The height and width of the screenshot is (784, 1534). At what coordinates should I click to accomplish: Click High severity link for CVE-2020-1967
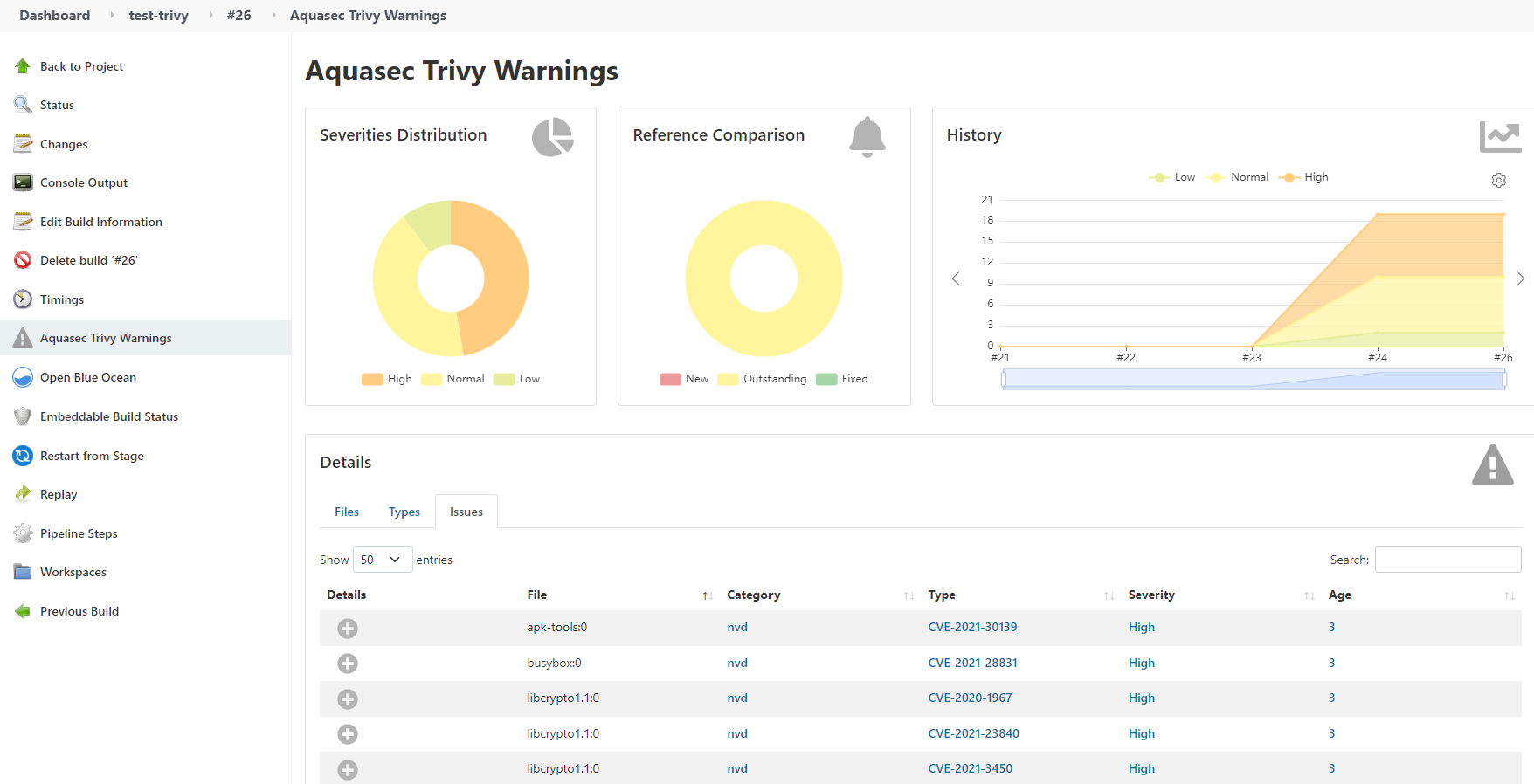pos(1142,698)
